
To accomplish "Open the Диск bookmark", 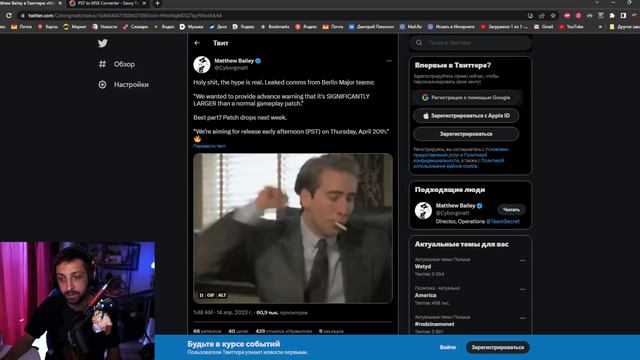I will tap(218, 27).
